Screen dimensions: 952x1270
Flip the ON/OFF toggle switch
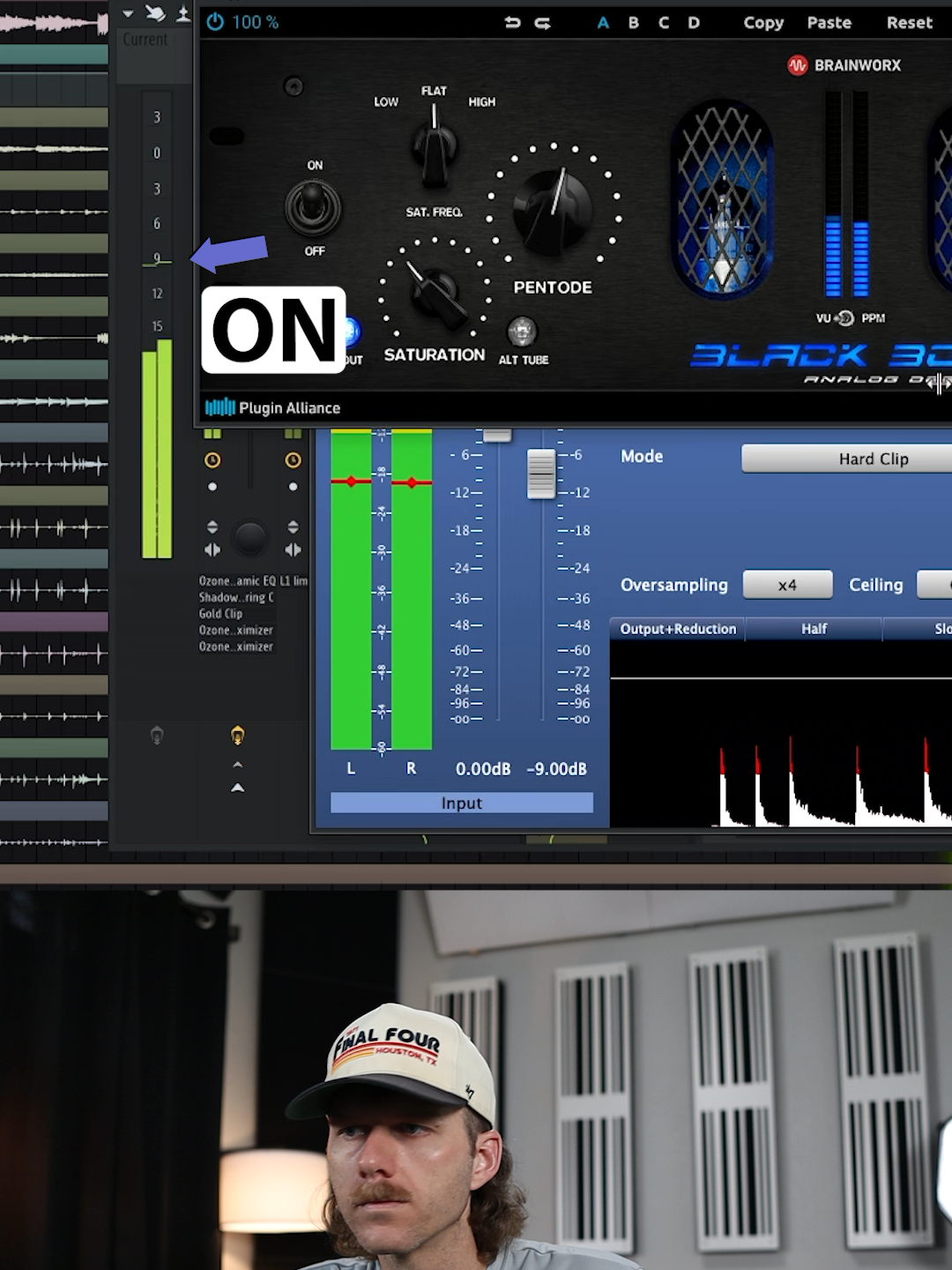[313, 208]
